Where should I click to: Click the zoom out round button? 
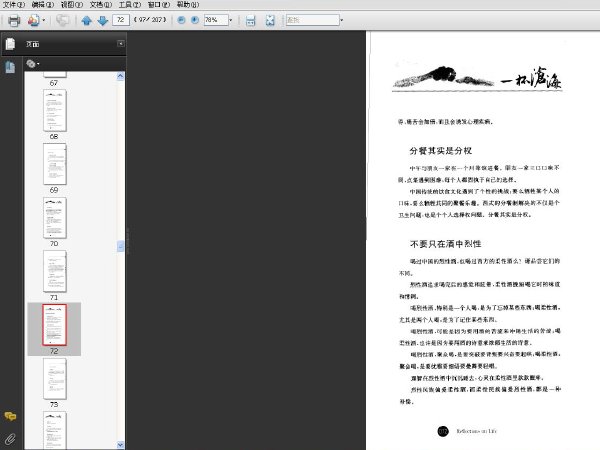click(x=181, y=20)
